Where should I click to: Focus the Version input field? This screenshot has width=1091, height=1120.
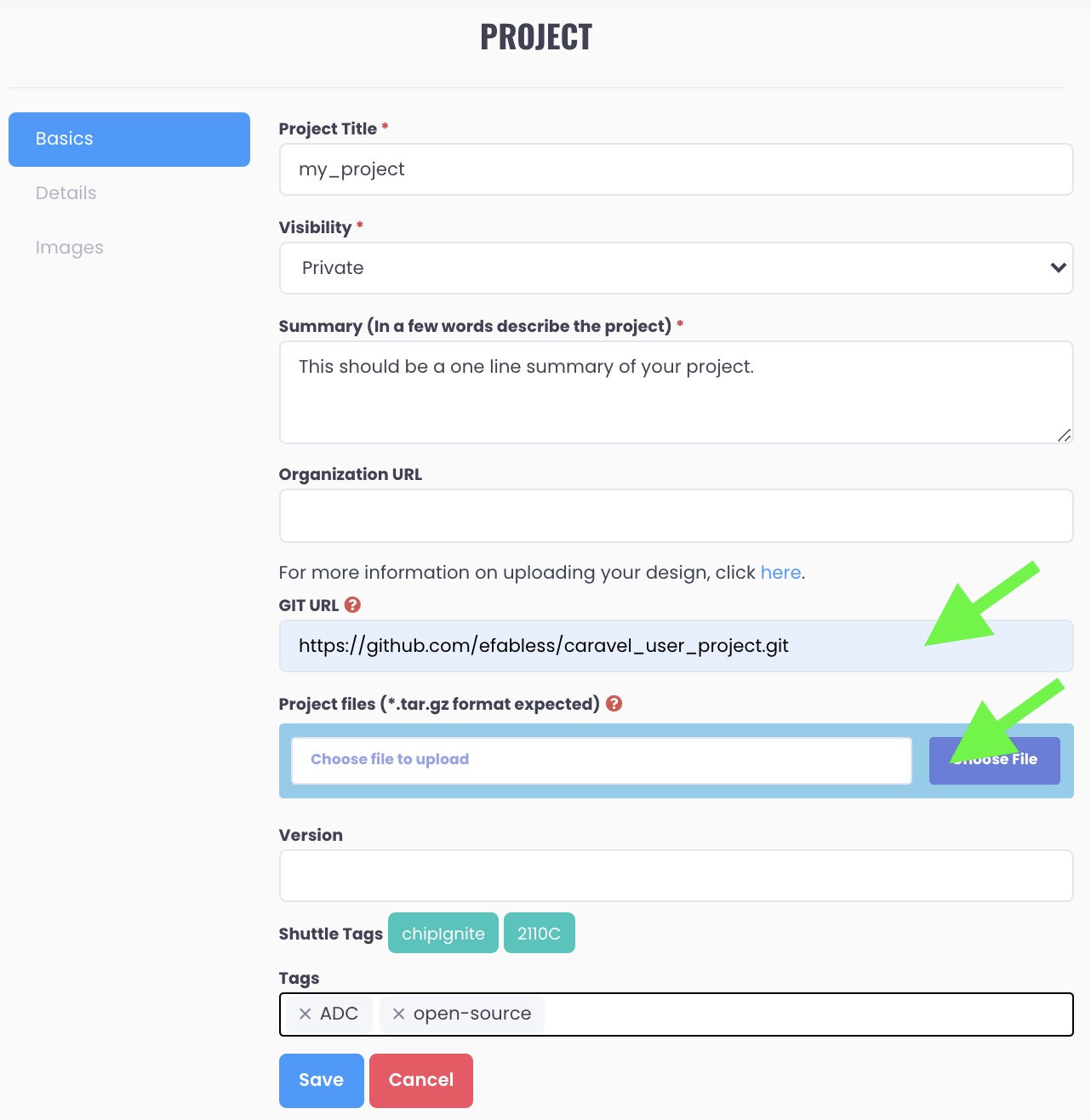(x=676, y=876)
